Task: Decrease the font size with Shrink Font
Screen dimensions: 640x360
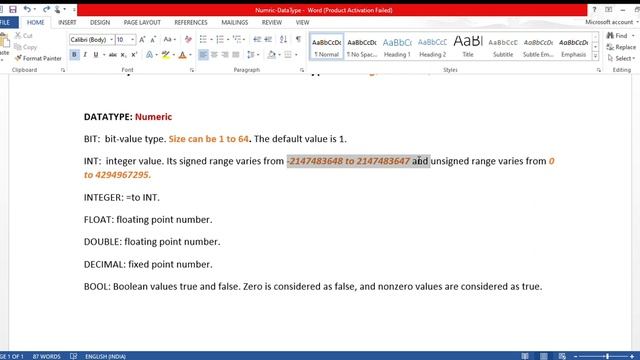Action: pyautogui.click(x=153, y=40)
